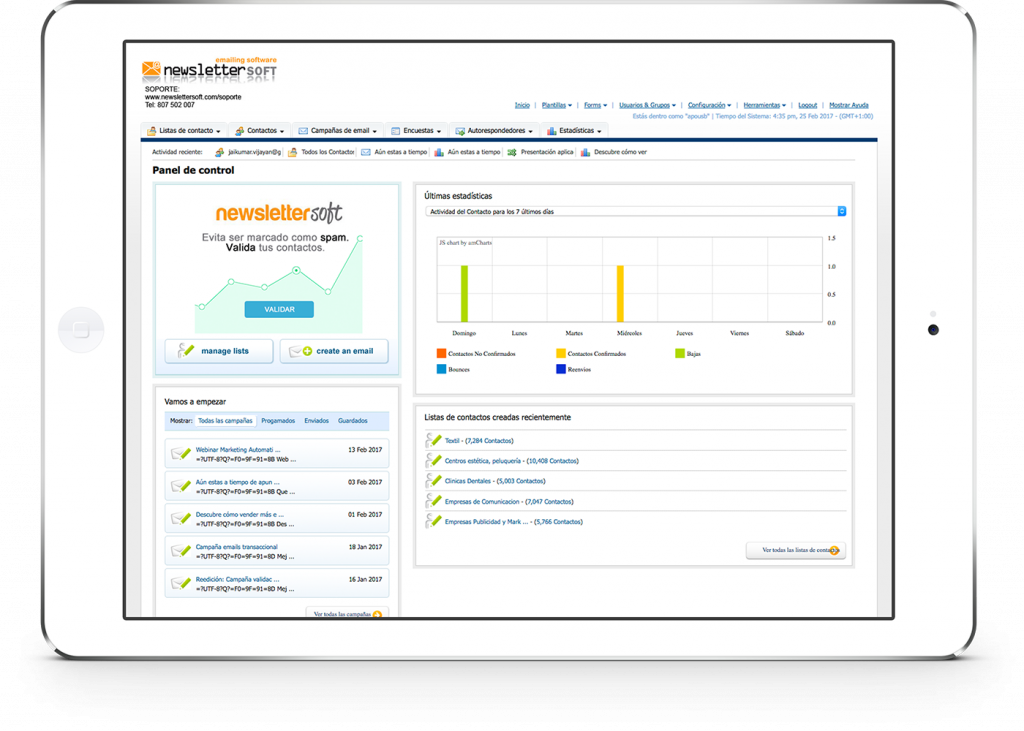
Task: Click the Mostrar Ayuda link
Action: tap(849, 105)
